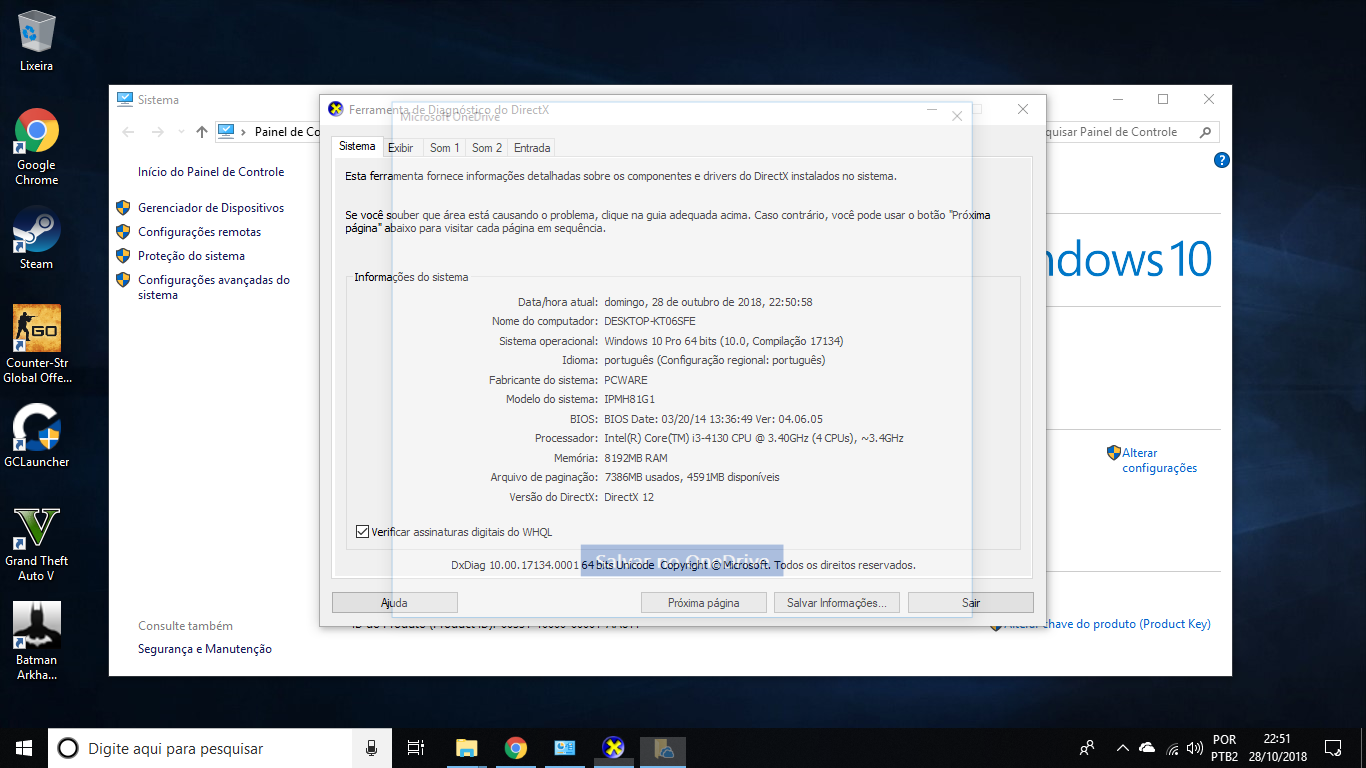Image resolution: width=1366 pixels, height=768 pixels.
Task: Go forward in the Sistema window
Action: [157, 132]
